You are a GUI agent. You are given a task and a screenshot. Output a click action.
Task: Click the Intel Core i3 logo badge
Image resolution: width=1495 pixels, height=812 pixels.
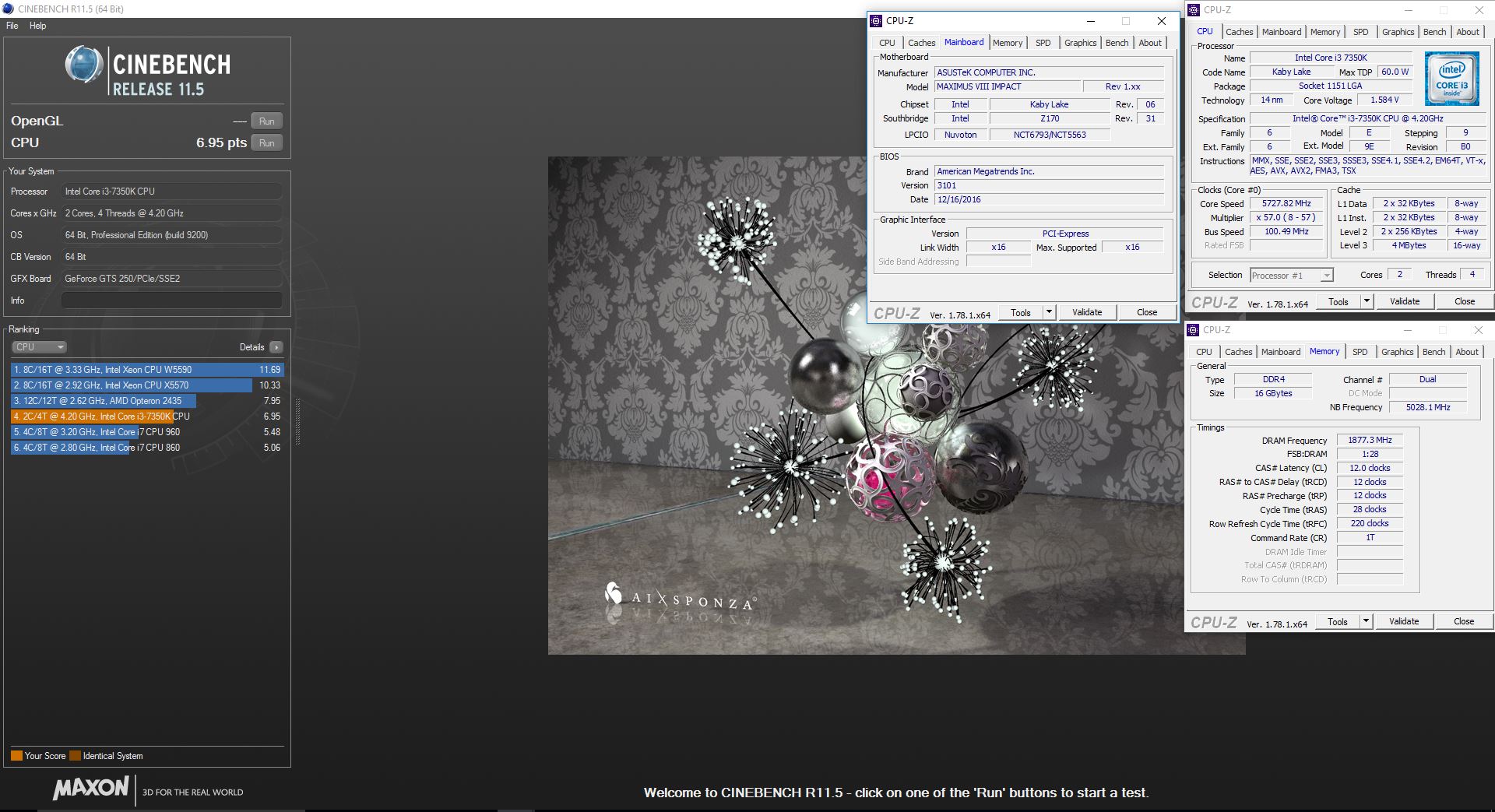pos(1451,79)
